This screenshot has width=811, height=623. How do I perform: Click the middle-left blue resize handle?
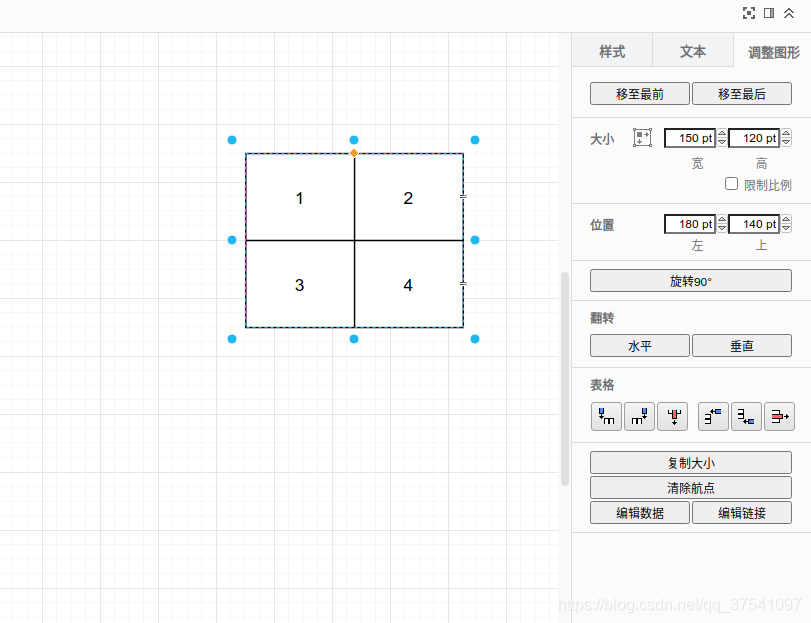[x=232, y=240]
